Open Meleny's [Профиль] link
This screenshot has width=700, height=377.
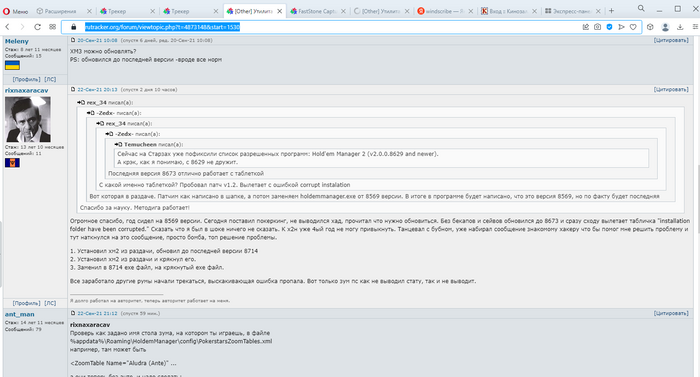pyautogui.click(x=26, y=79)
